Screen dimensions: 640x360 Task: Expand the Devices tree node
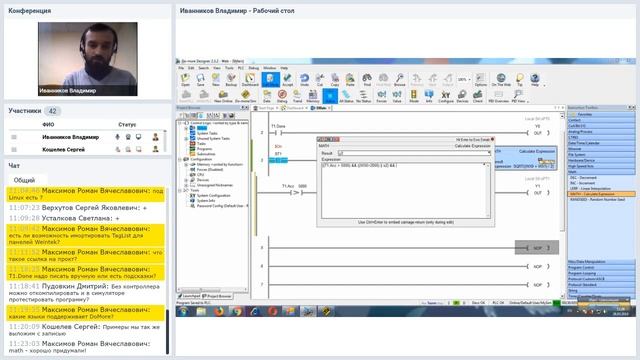pos(187,180)
